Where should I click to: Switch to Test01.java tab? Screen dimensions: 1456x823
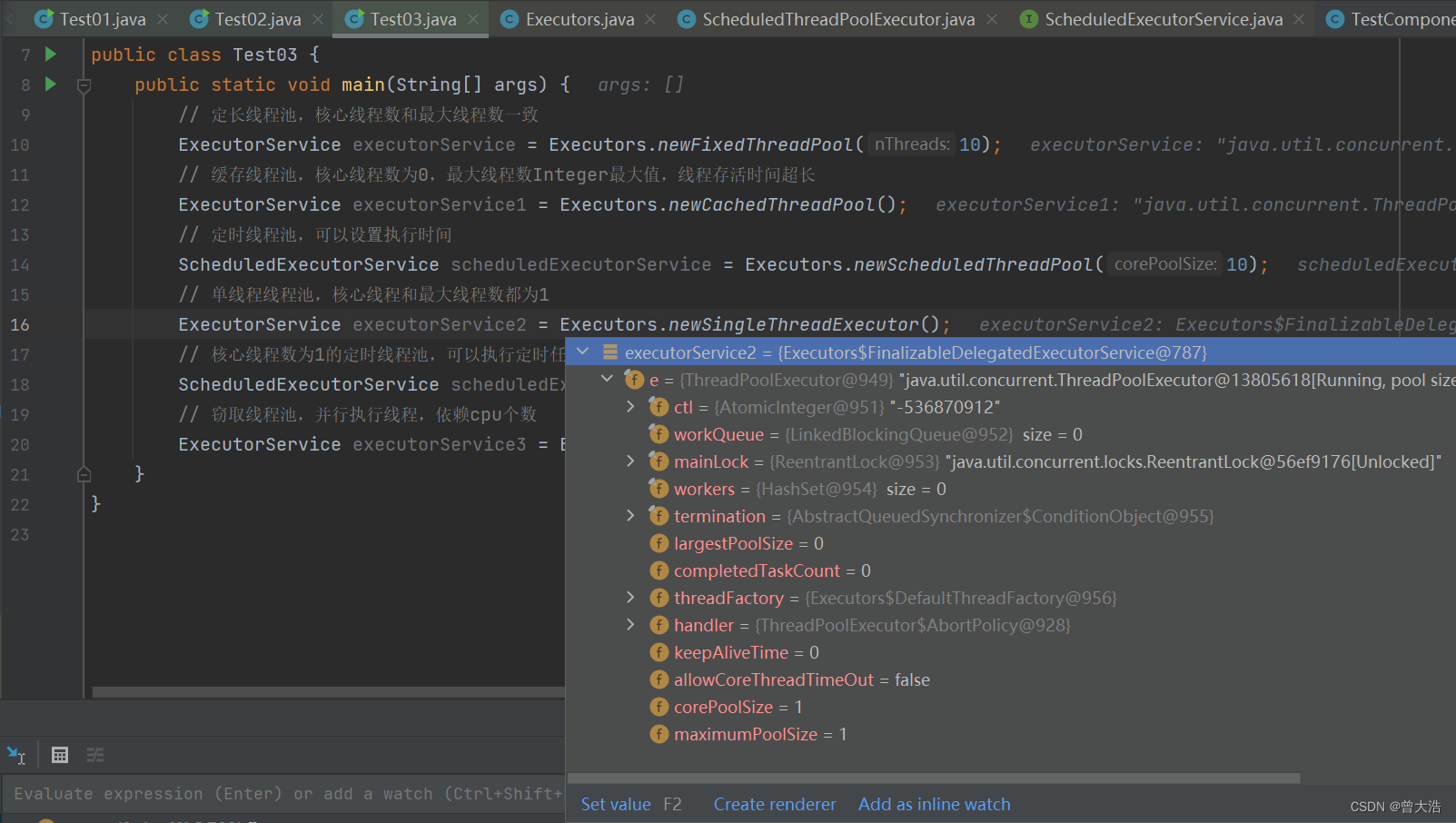click(x=102, y=19)
